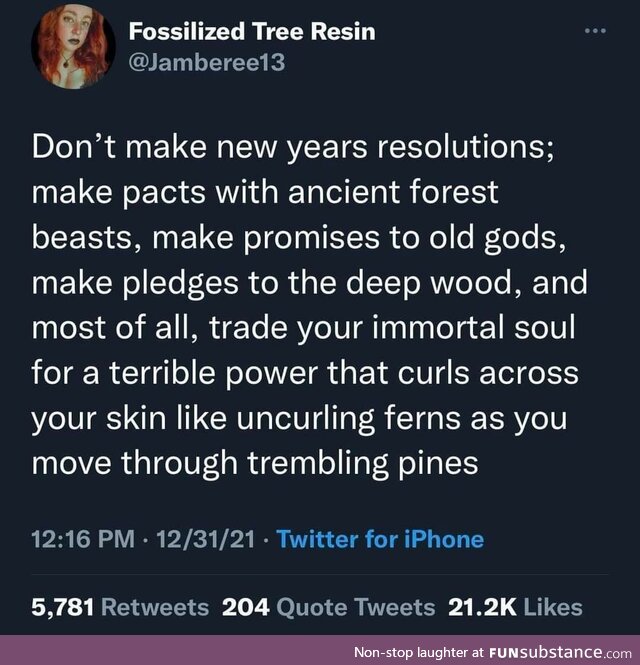
Task: View the 12:16 PM timestamp
Action: [x=83, y=539]
